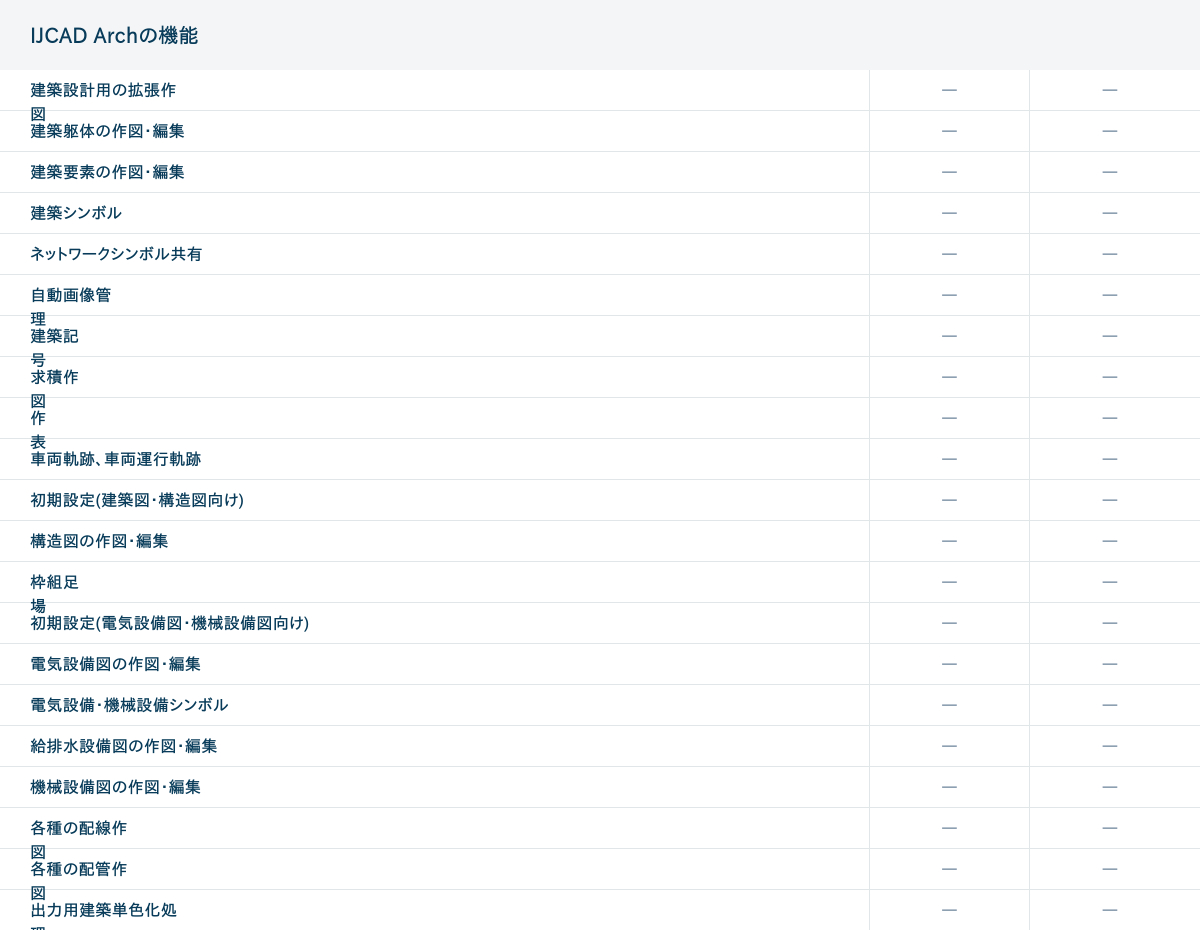
Task: Select ネットワークシンボル共有 in the feature list
Action: point(116,254)
